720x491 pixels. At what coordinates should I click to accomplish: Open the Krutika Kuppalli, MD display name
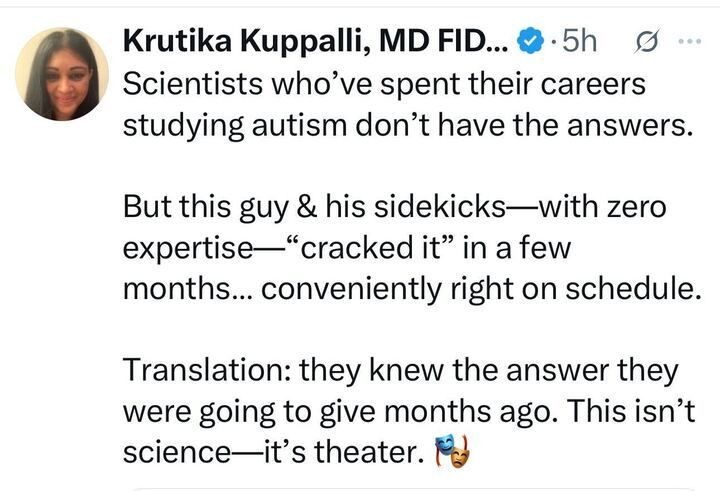314,40
